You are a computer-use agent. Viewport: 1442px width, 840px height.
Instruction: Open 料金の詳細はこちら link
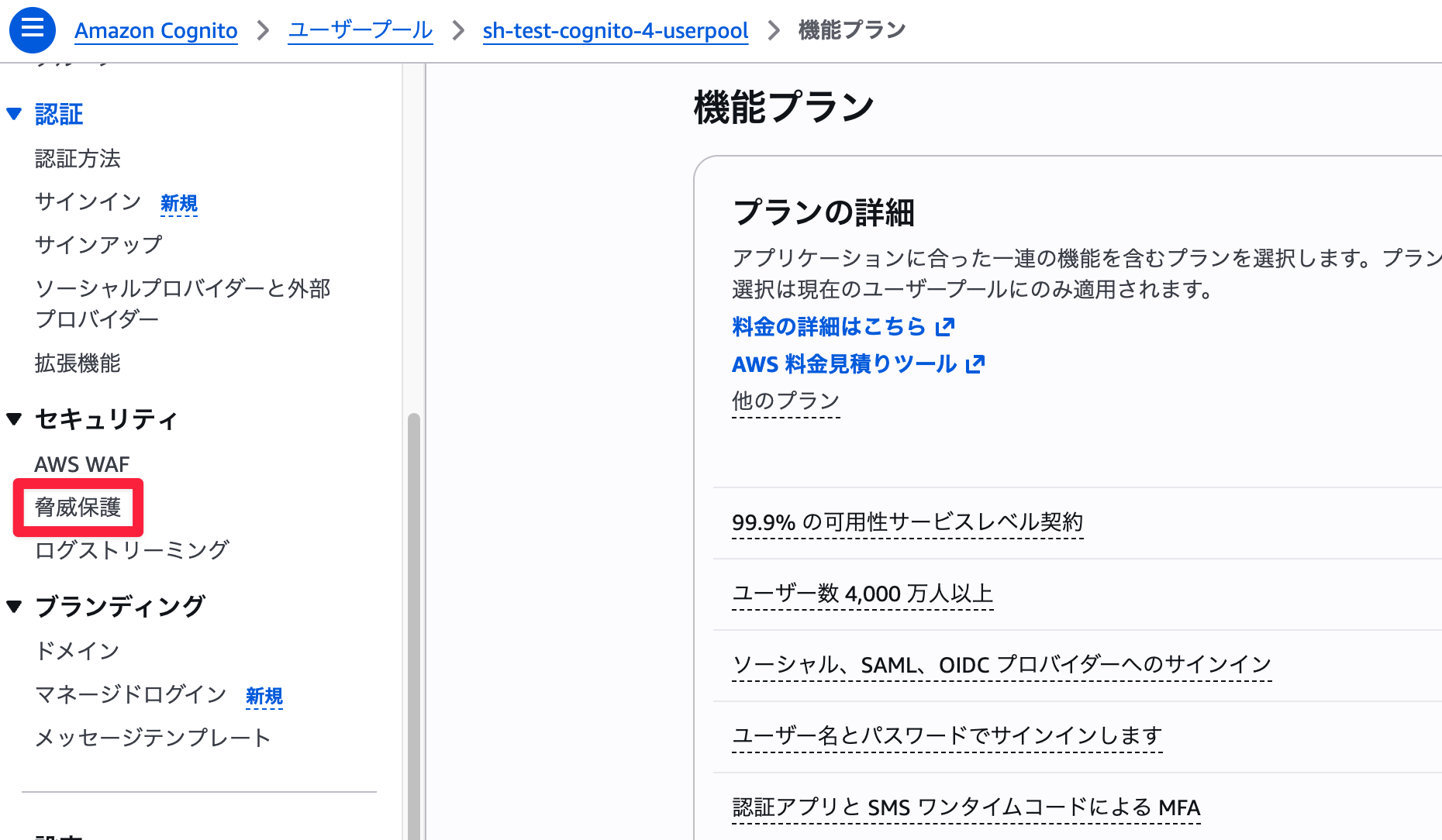829,327
